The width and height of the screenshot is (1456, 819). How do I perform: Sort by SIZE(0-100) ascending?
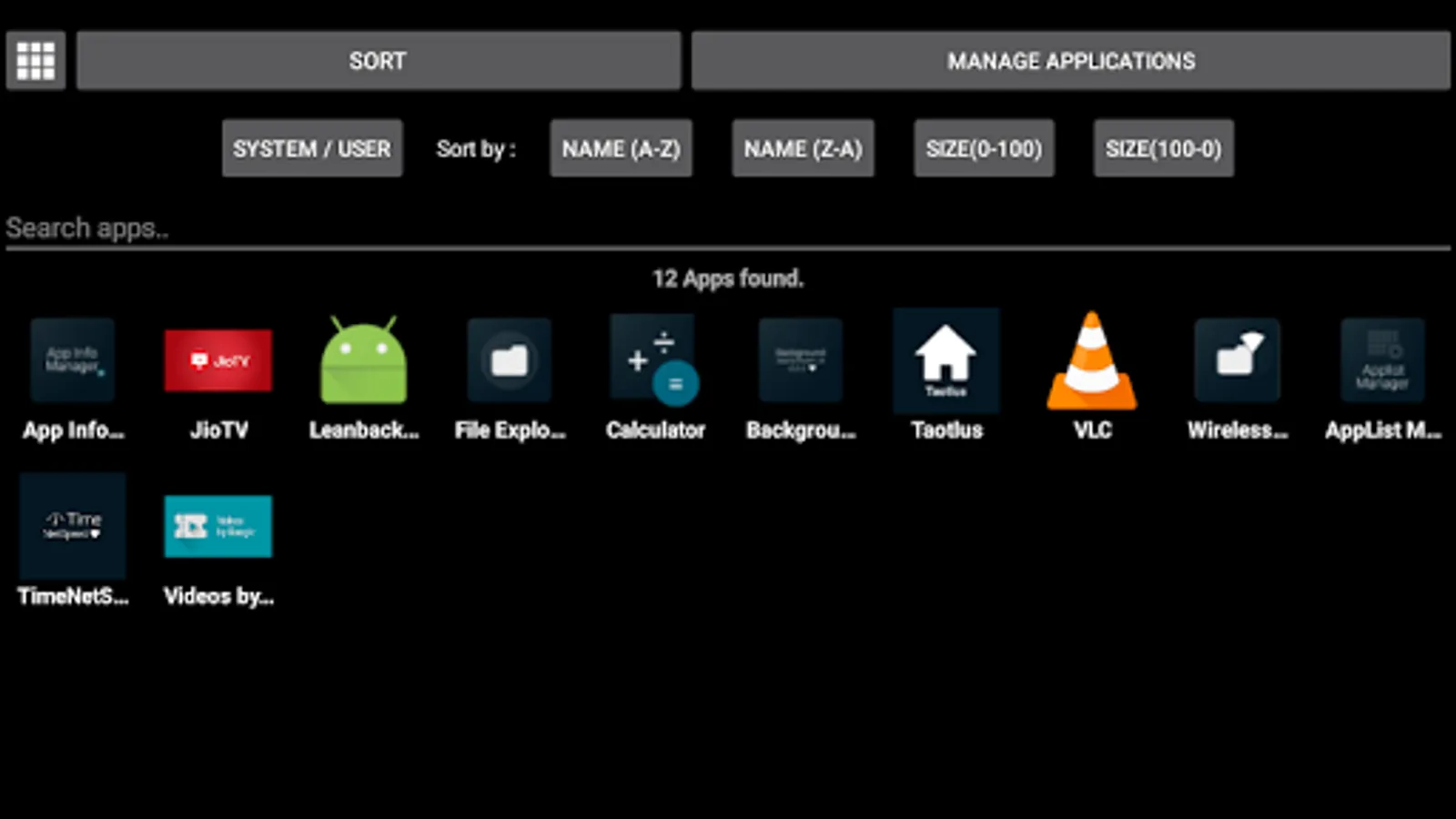click(984, 148)
